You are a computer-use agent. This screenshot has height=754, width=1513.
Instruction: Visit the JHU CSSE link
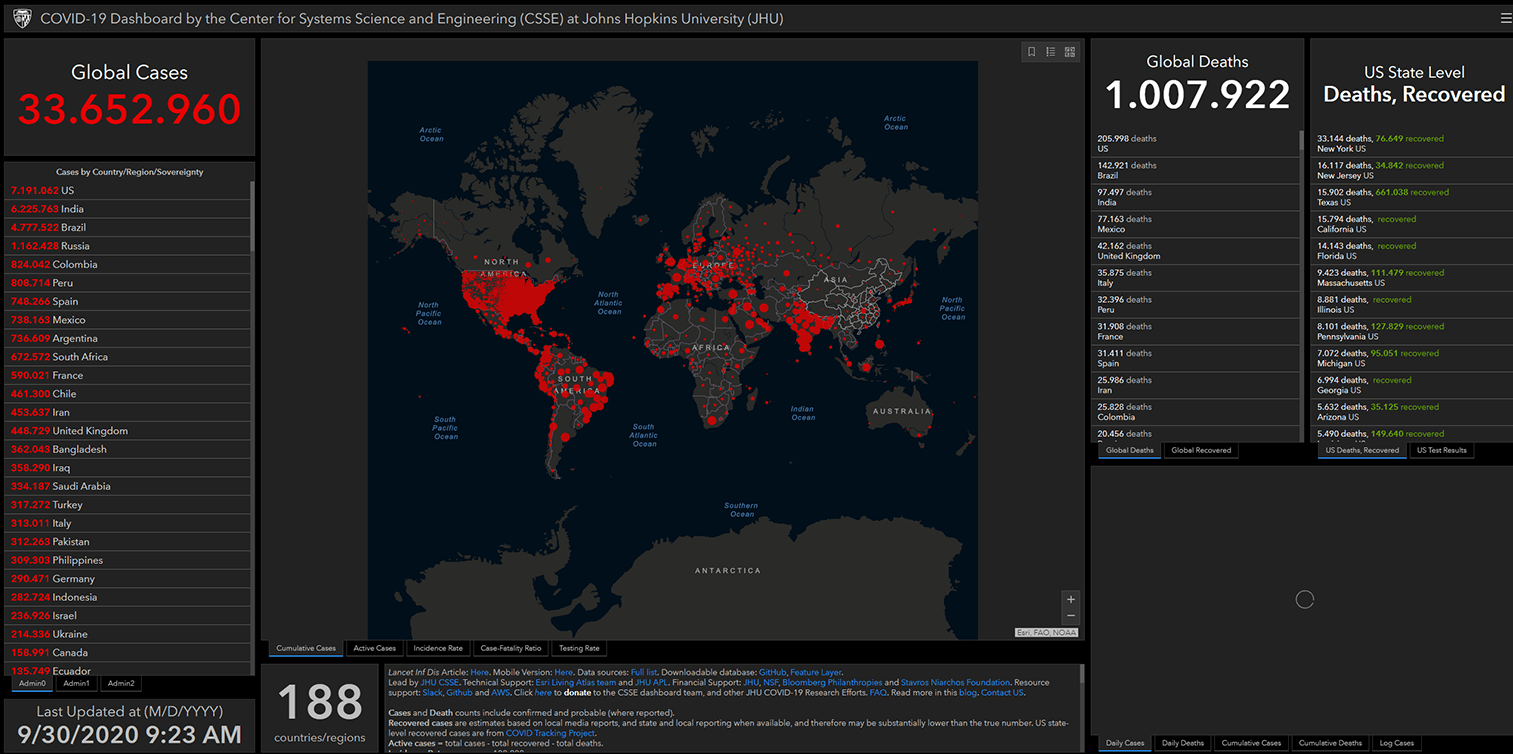(440, 682)
